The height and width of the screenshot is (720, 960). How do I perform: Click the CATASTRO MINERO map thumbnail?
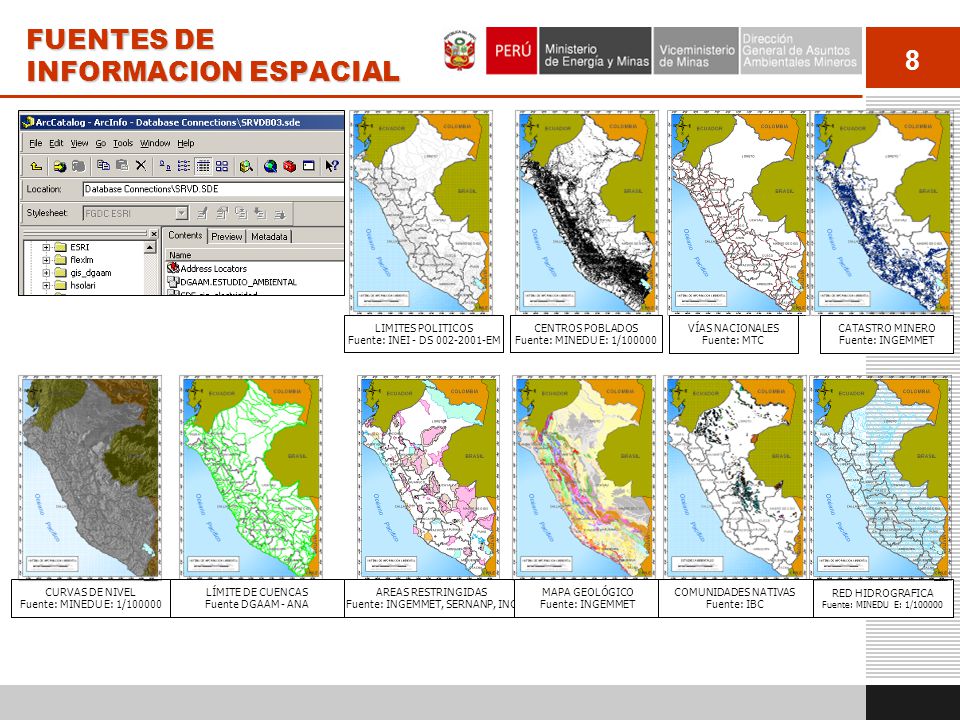(x=882, y=212)
